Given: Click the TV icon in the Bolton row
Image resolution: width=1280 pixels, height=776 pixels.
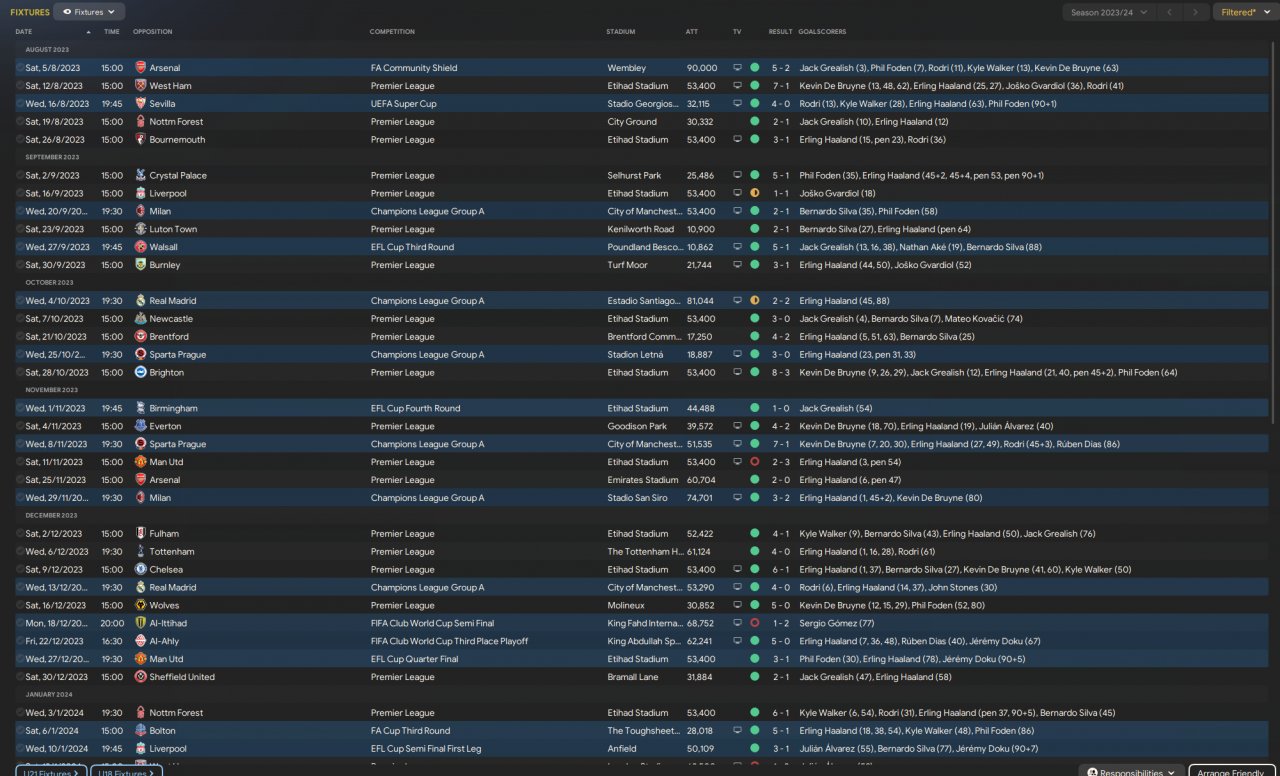Looking at the screenshot, I should click(x=738, y=731).
